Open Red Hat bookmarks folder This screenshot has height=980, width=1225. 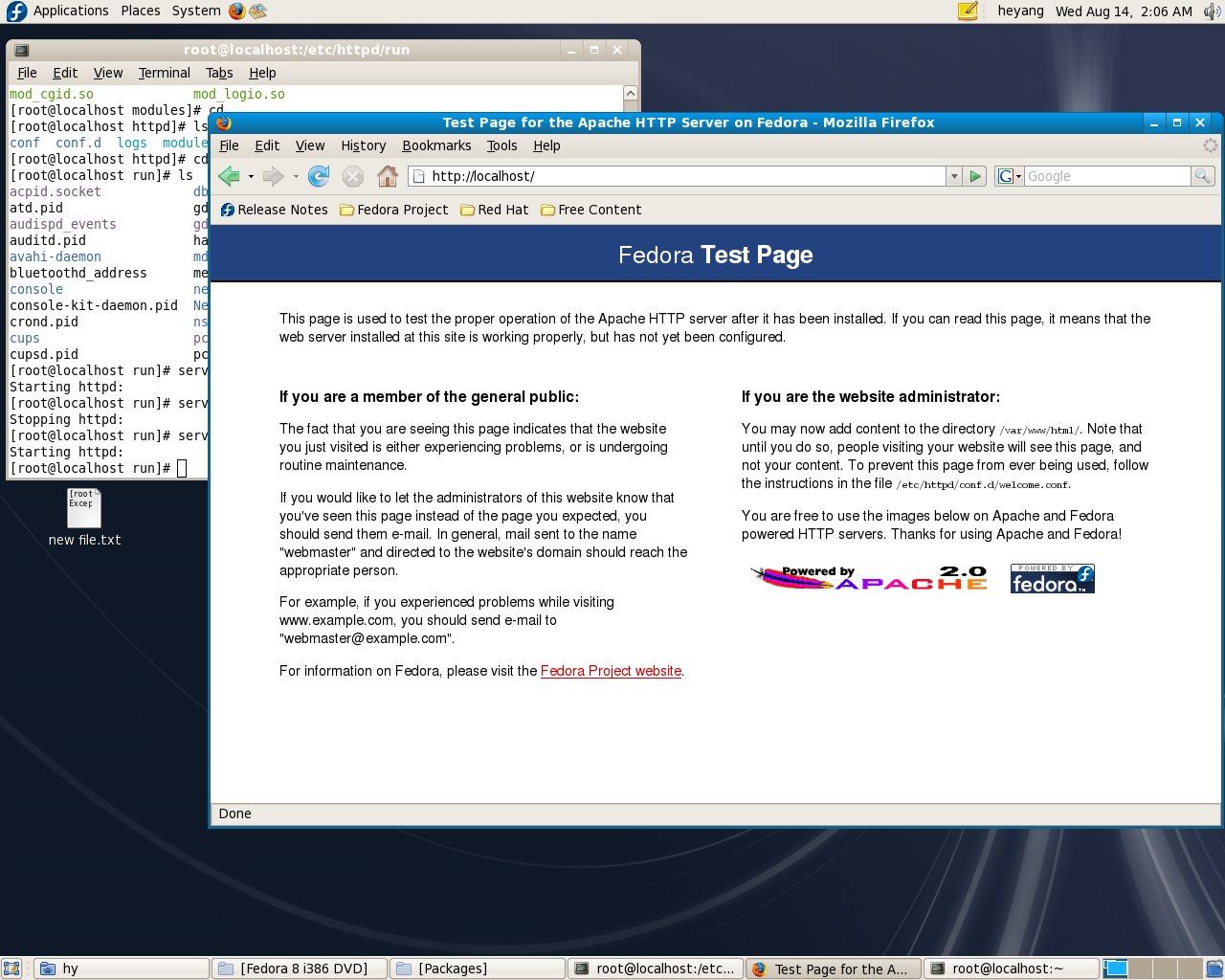pos(494,210)
